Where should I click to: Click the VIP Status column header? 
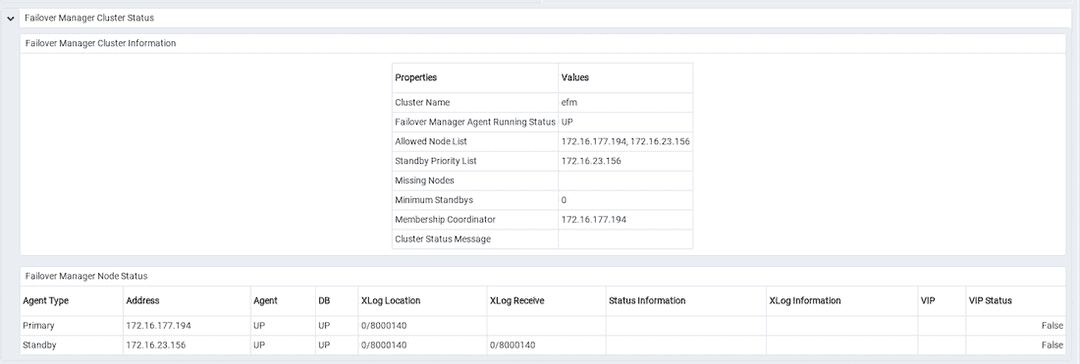coord(1015,301)
